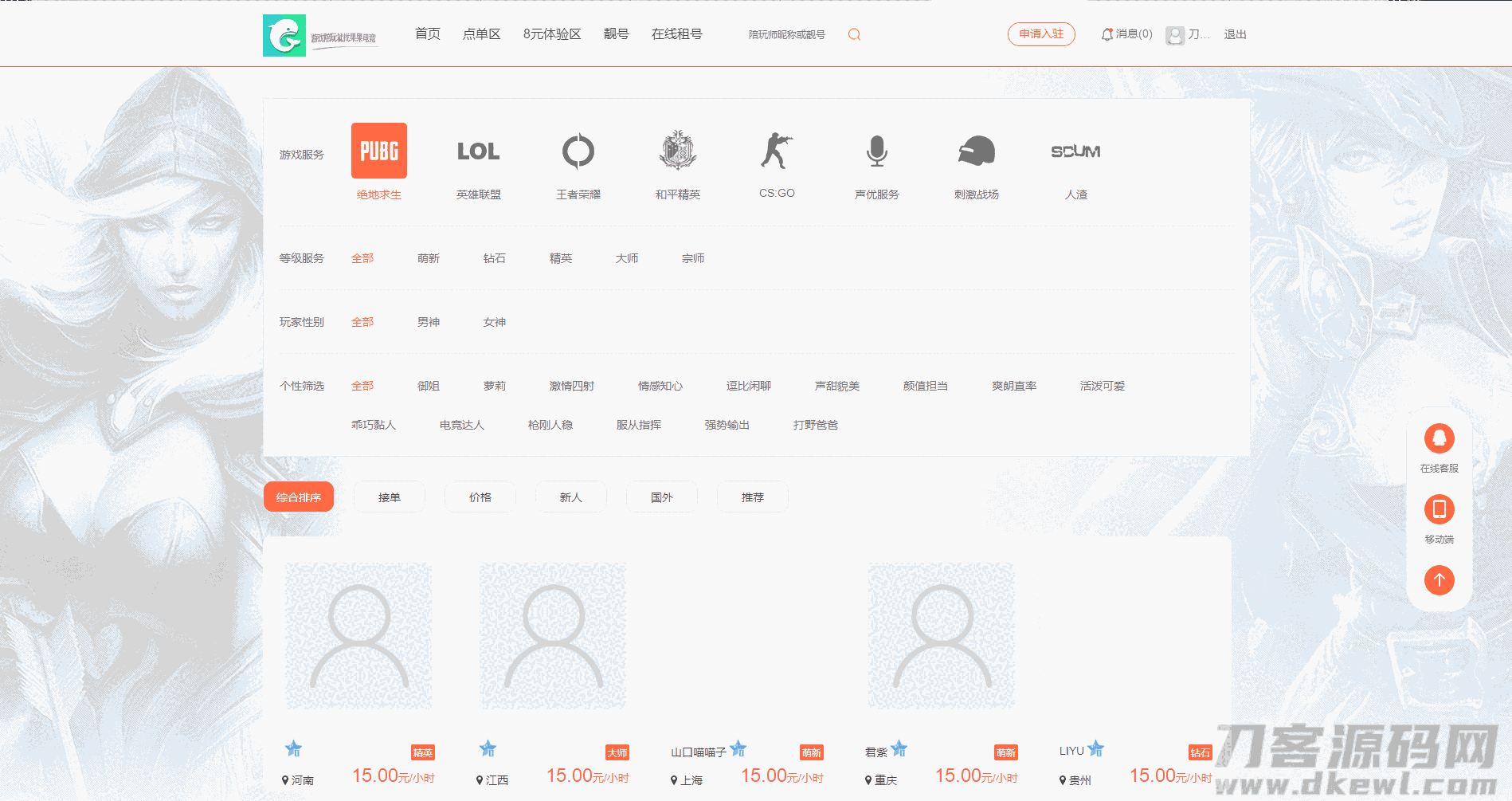Click the location pin next to 重庆
The width and height of the screenshot is (1512, 801).
click(868, 780)
